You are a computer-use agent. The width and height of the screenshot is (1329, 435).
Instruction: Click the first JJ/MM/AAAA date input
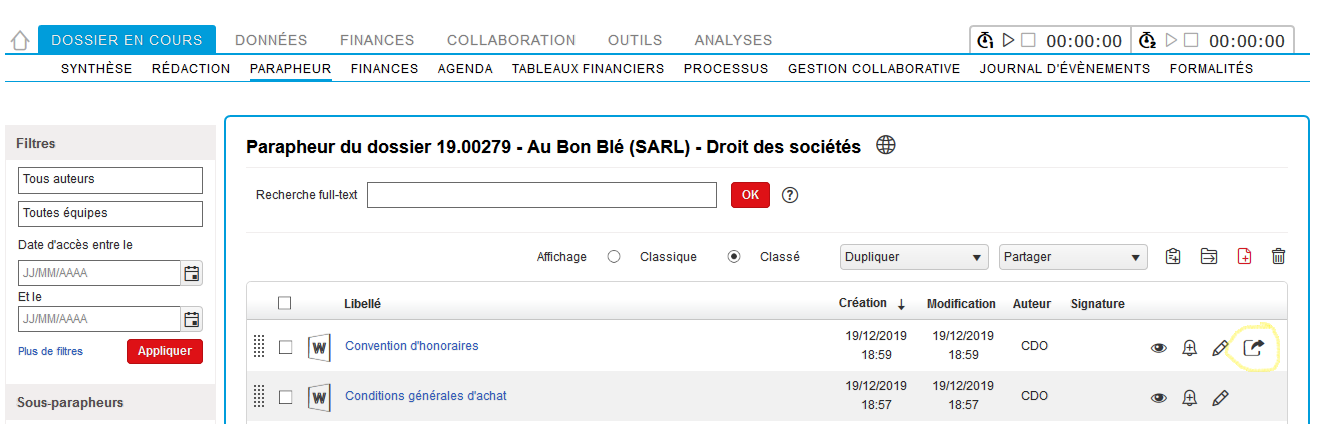(x=99, y=273)
